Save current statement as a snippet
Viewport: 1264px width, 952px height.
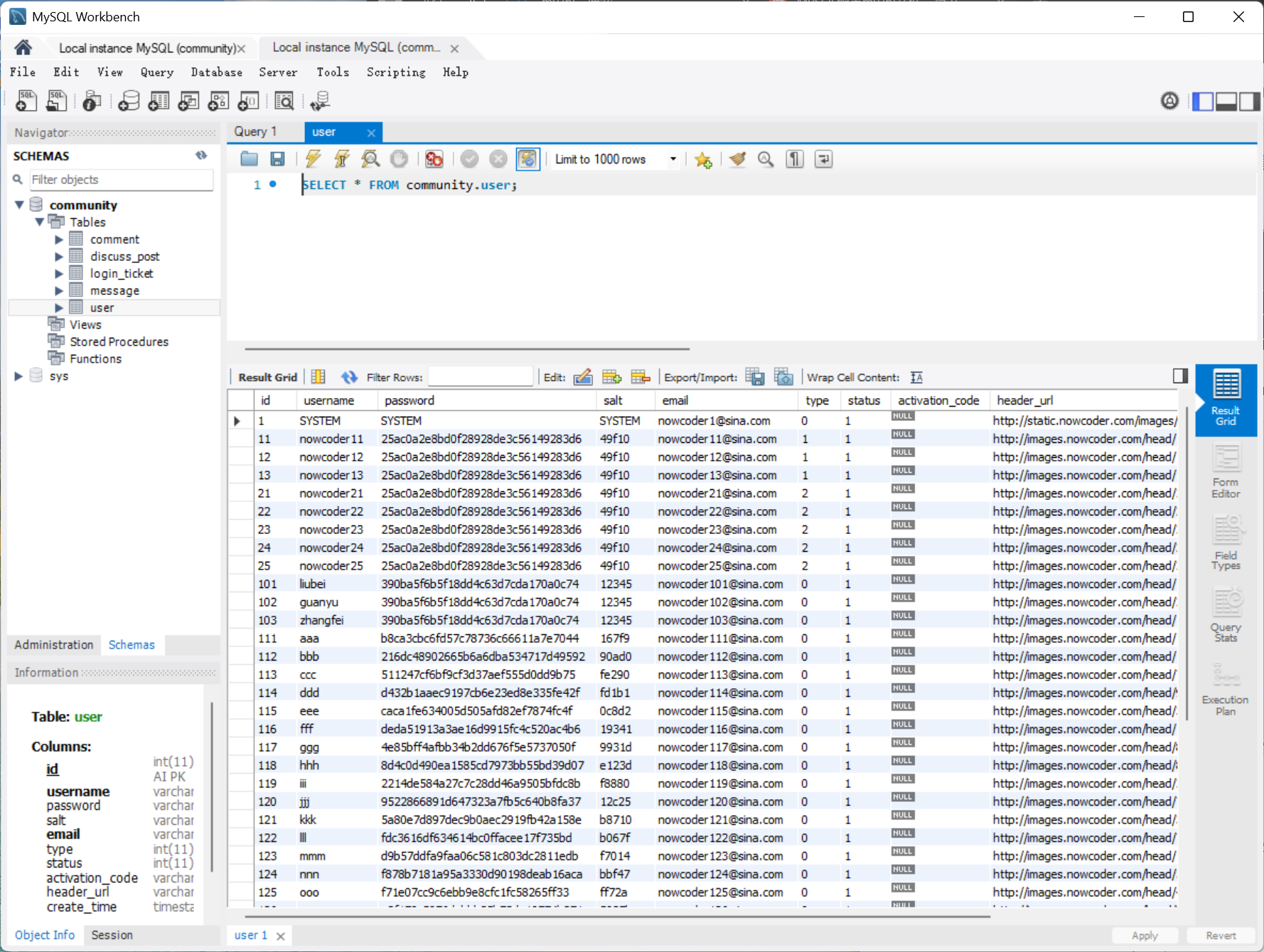(704, 159)
